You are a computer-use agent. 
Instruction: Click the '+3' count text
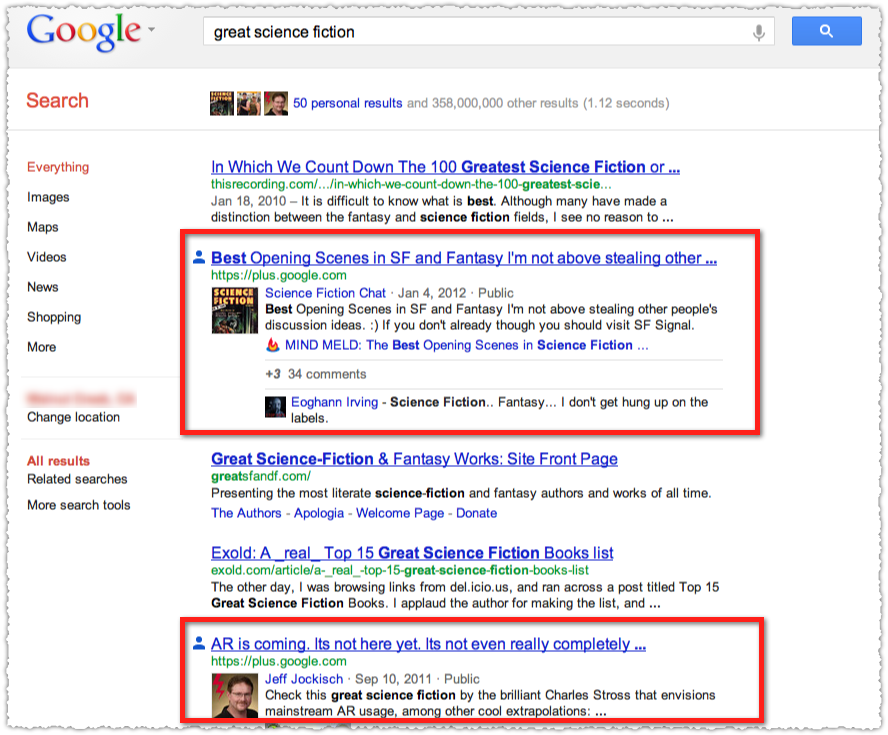coord(273,374)
